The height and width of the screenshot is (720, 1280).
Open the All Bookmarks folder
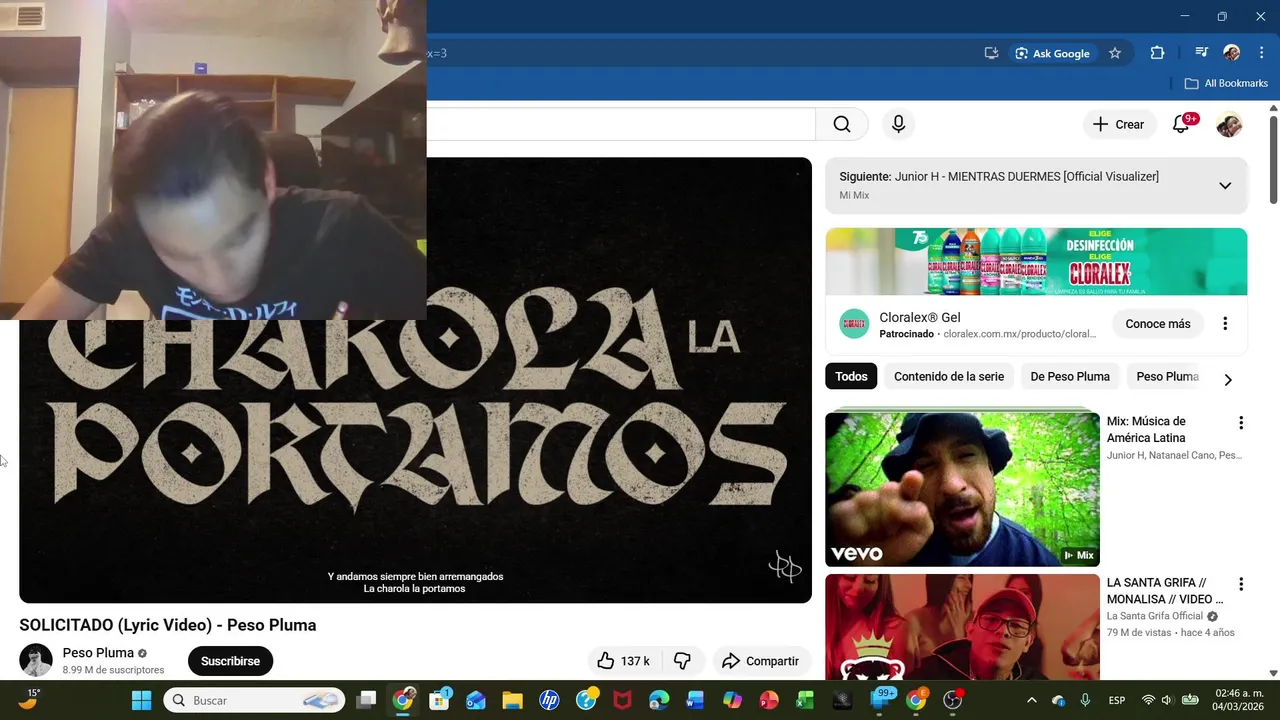1226,83
